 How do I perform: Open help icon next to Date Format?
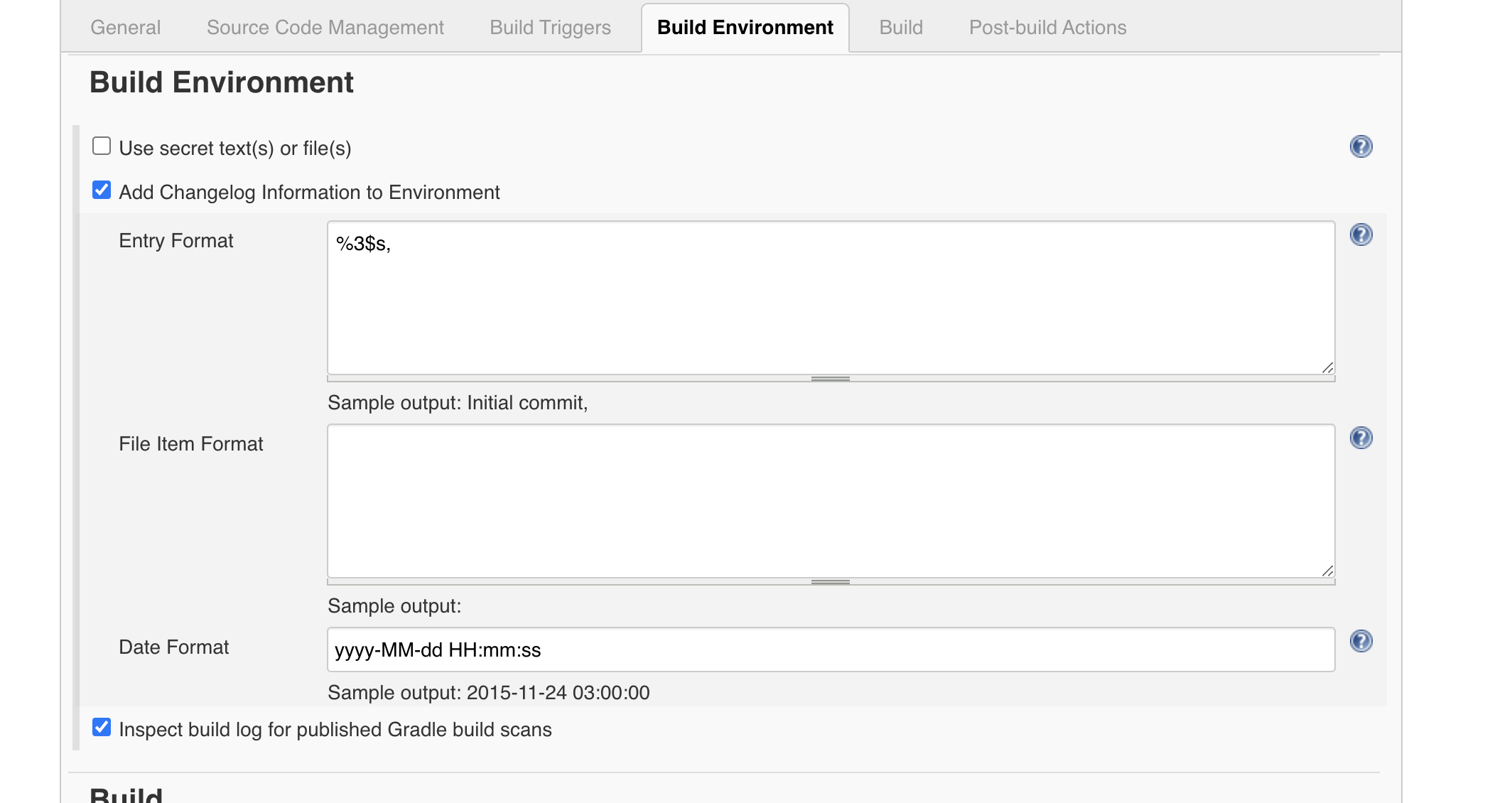(x=1361, y=641)
